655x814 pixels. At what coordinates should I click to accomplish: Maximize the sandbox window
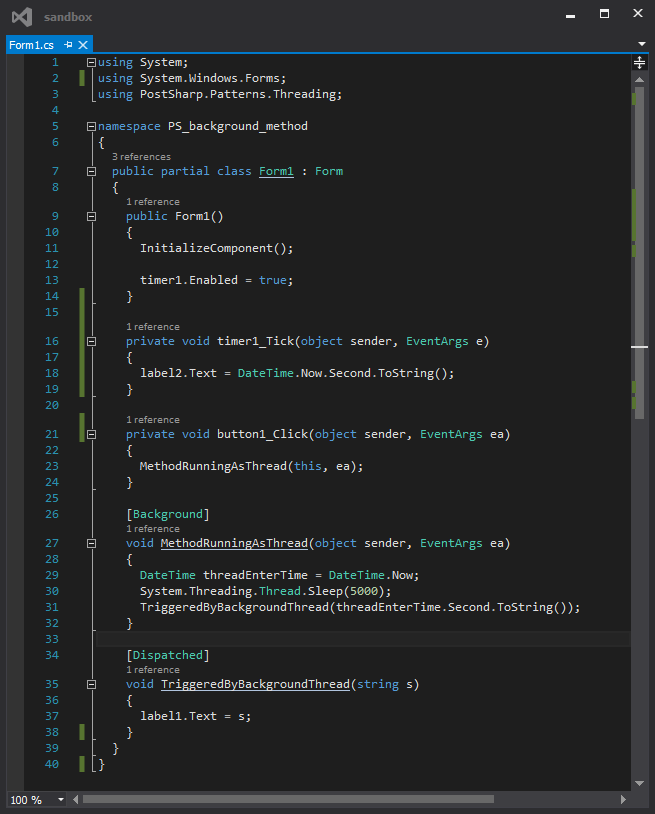click(x=604, y=14)
